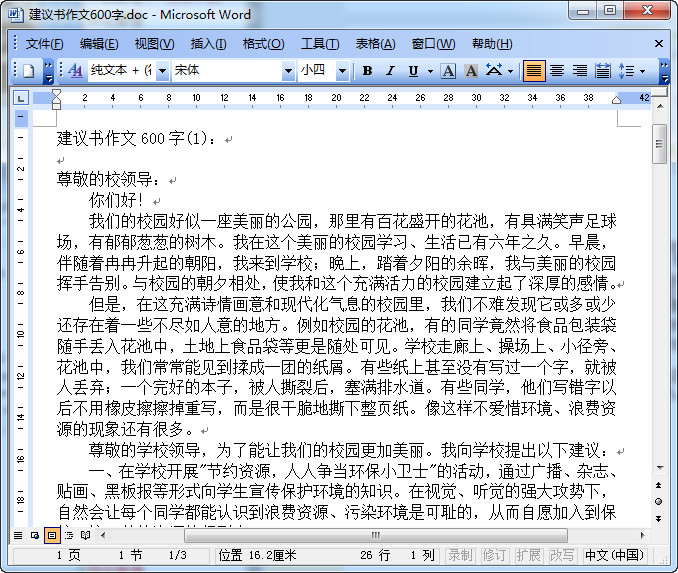Click the vertical scrollbar down arrow
This screenshot has width=678, height=573.
coord(659,467)
